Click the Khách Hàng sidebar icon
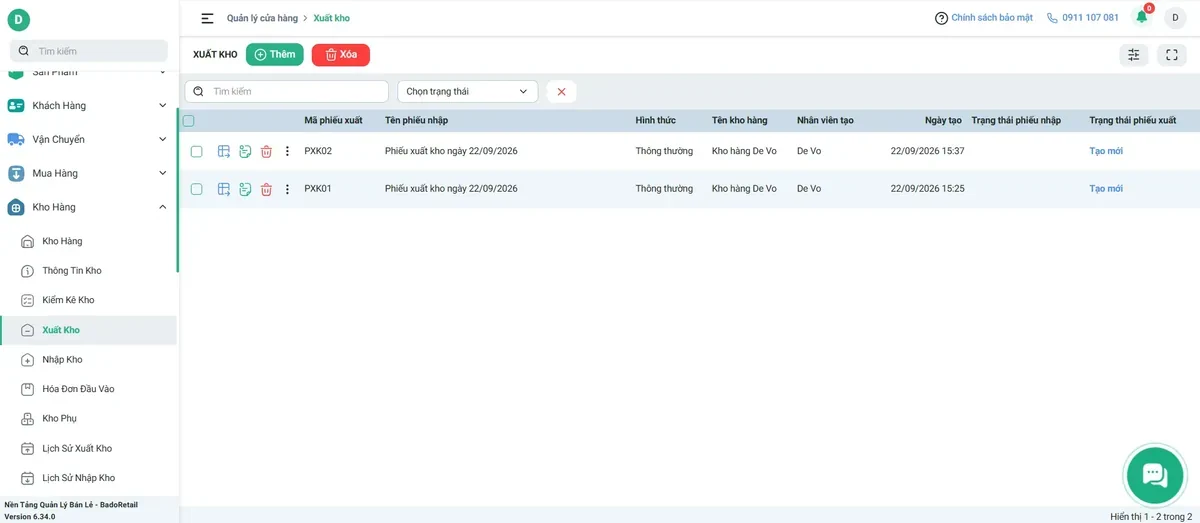 tap(16, 106)
